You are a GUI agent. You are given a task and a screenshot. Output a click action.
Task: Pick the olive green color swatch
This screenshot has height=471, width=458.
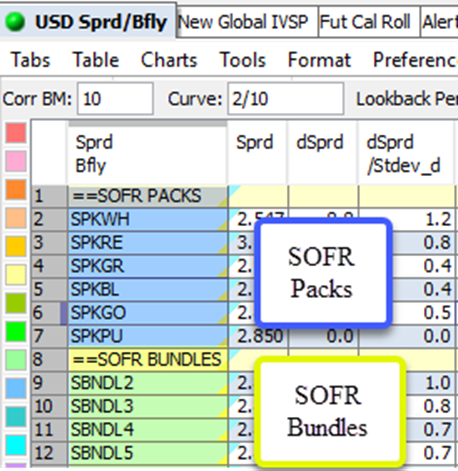(16, 303)
